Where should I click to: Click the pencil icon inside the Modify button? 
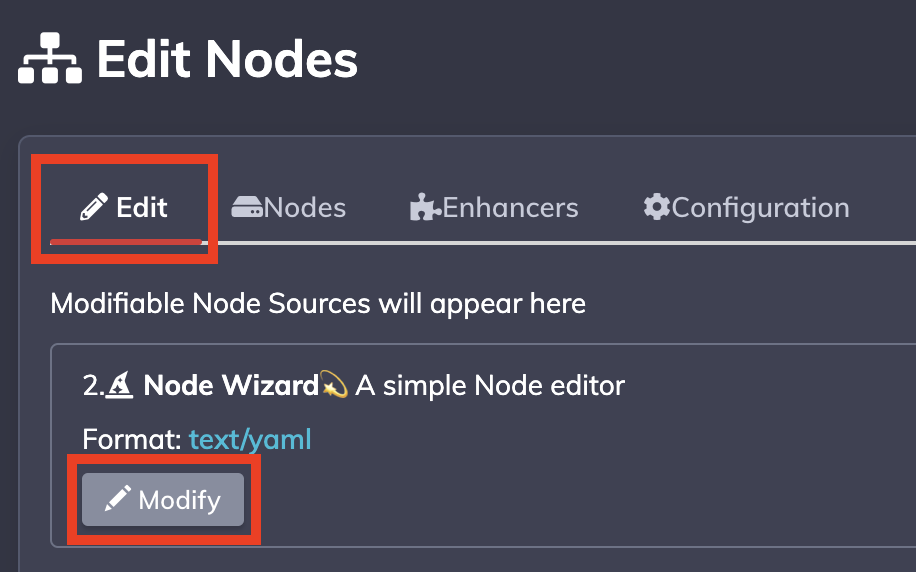[x=118, y=498]
